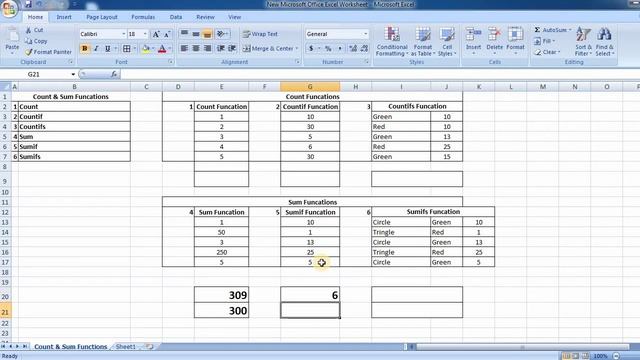This screenshot has height=360, width=640.
Task: Open Format as Table gallery
Action: [423, 41]
